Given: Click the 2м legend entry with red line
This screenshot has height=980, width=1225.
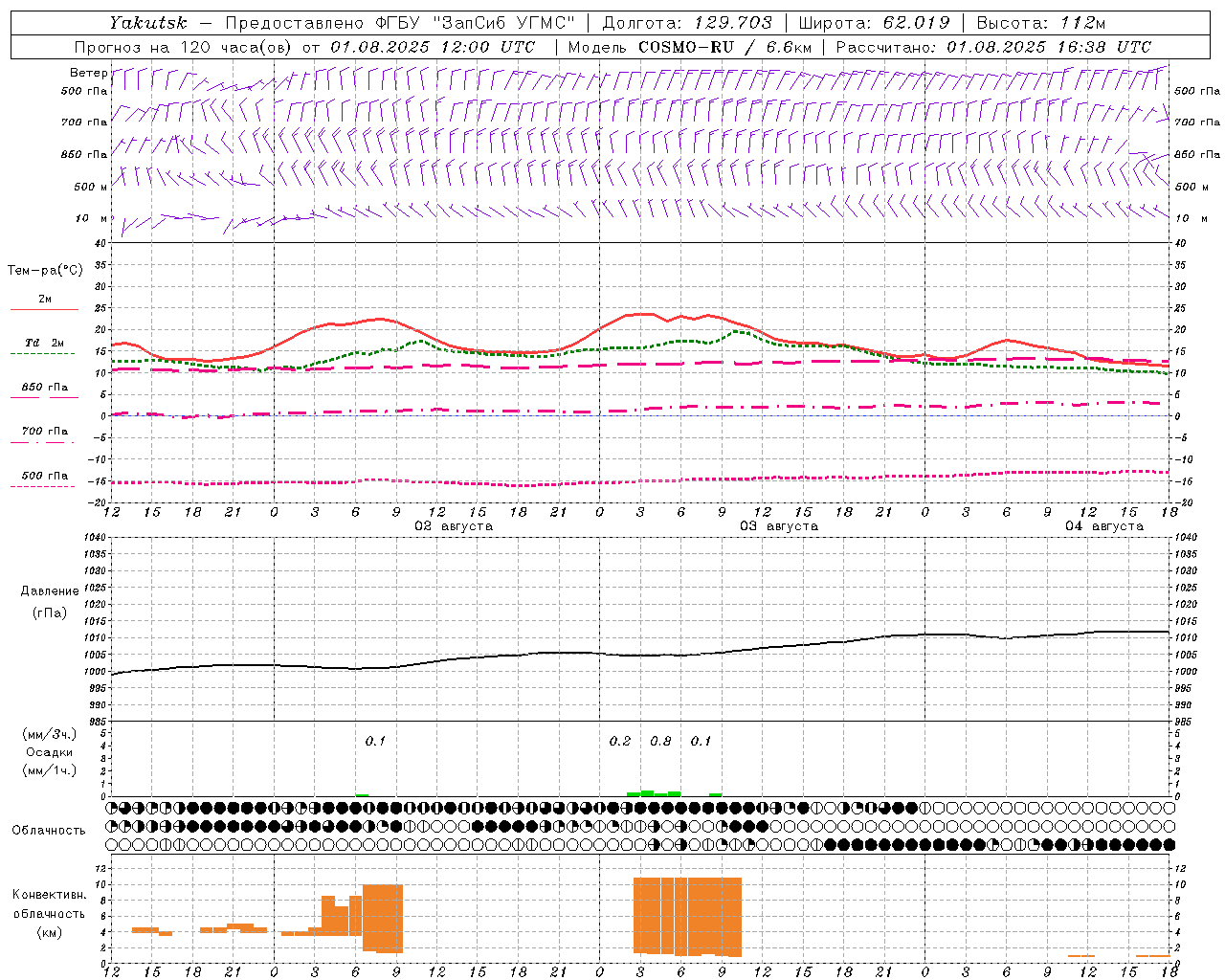Looking at the screenshot, I should point(45,299).
